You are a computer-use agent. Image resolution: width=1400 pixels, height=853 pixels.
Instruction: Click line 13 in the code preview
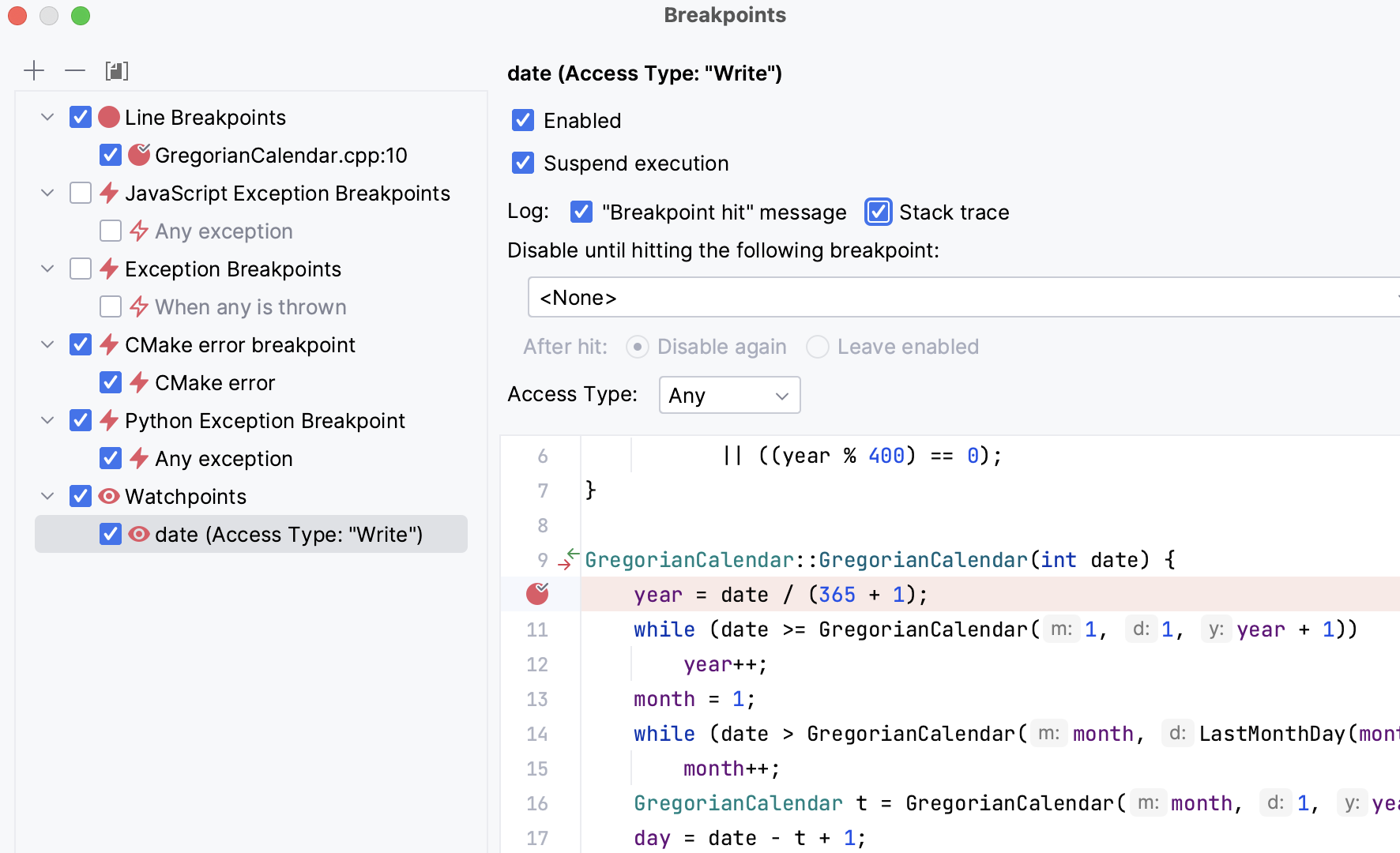(695, 699)
